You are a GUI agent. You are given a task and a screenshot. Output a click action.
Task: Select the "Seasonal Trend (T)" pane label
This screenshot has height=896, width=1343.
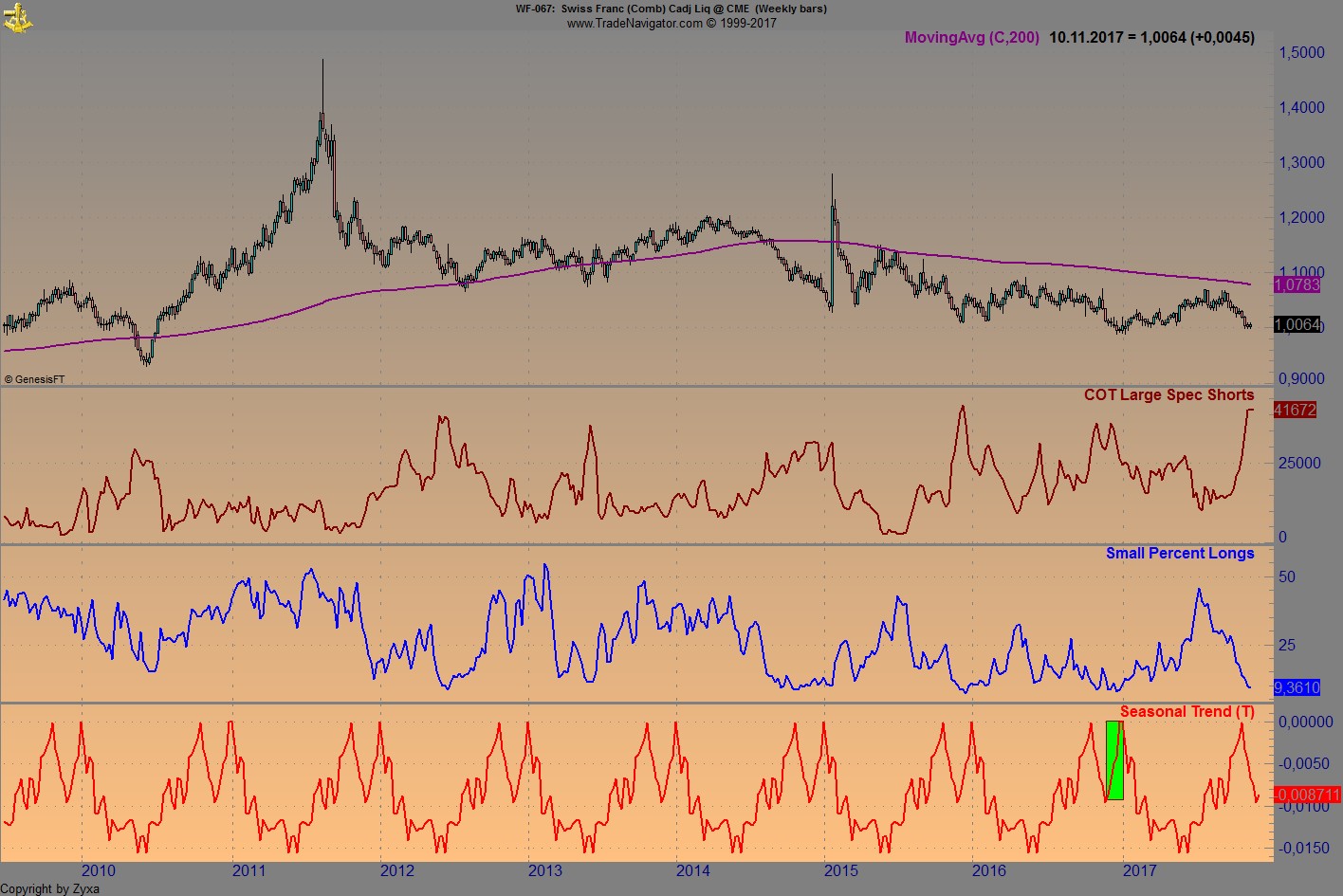click(x=1187, y=712)
